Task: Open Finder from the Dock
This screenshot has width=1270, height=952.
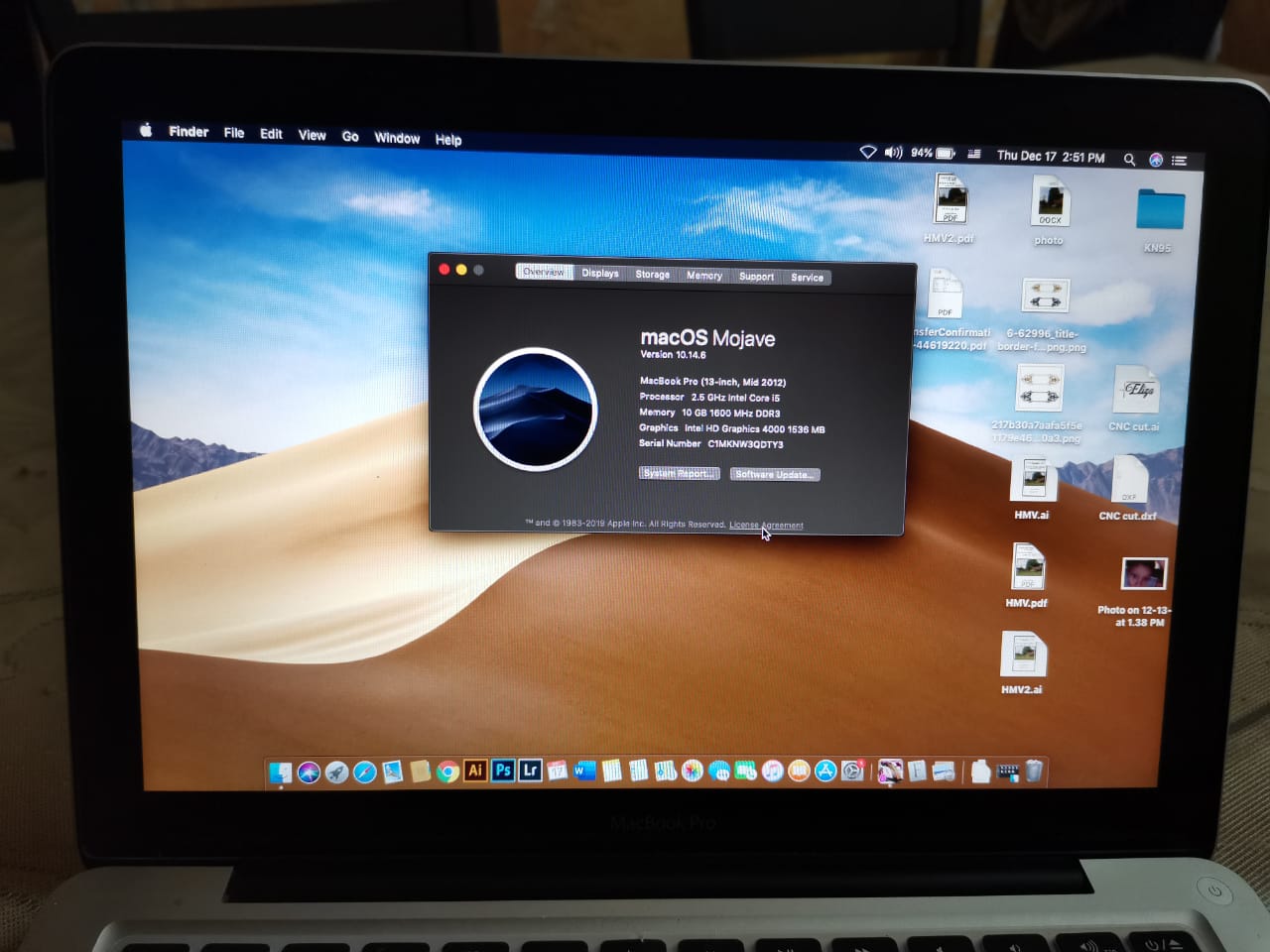Action: [x=282, y=772]
